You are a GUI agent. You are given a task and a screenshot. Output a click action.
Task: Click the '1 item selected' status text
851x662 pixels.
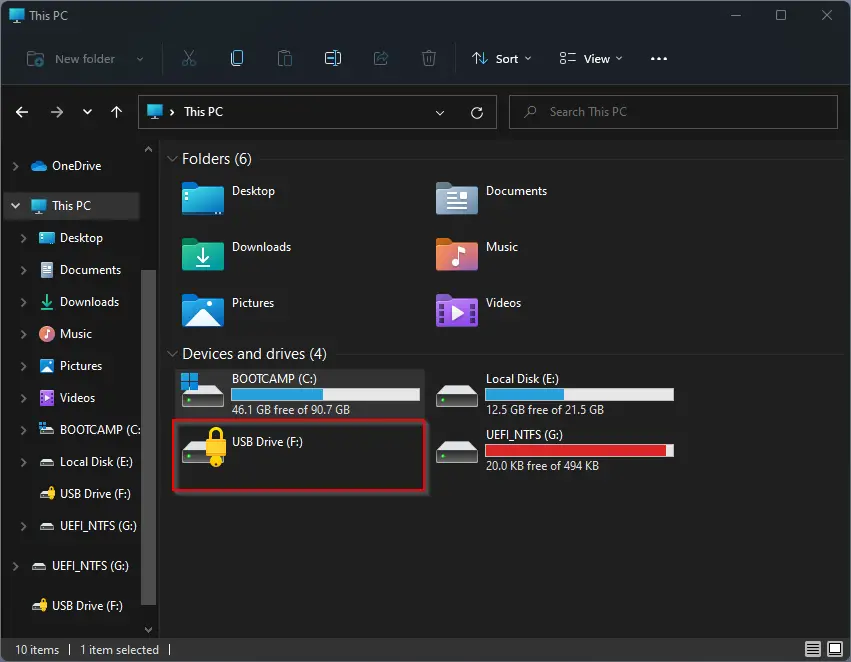click(119, 650)
